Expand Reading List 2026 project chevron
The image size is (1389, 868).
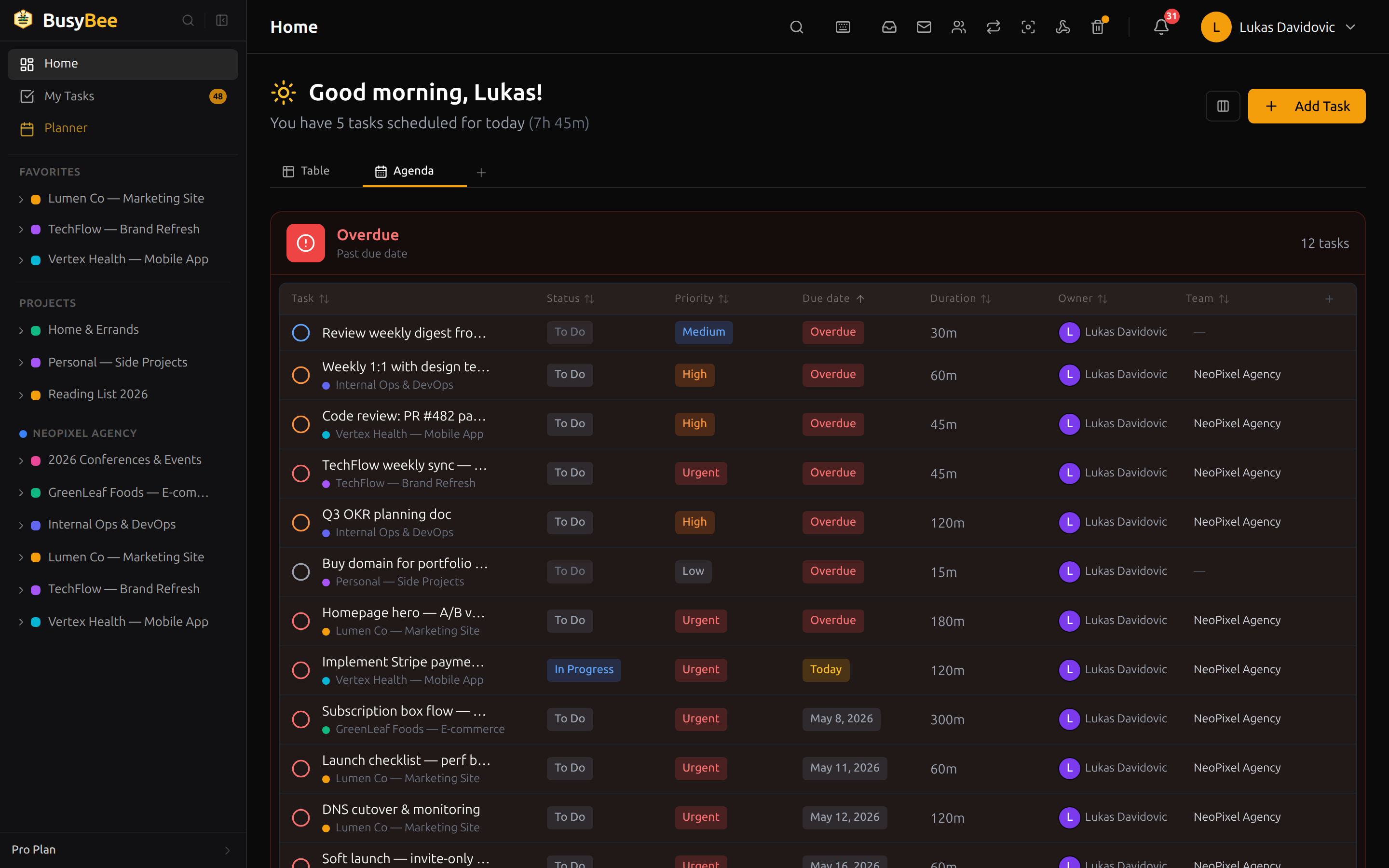point(21,395)
